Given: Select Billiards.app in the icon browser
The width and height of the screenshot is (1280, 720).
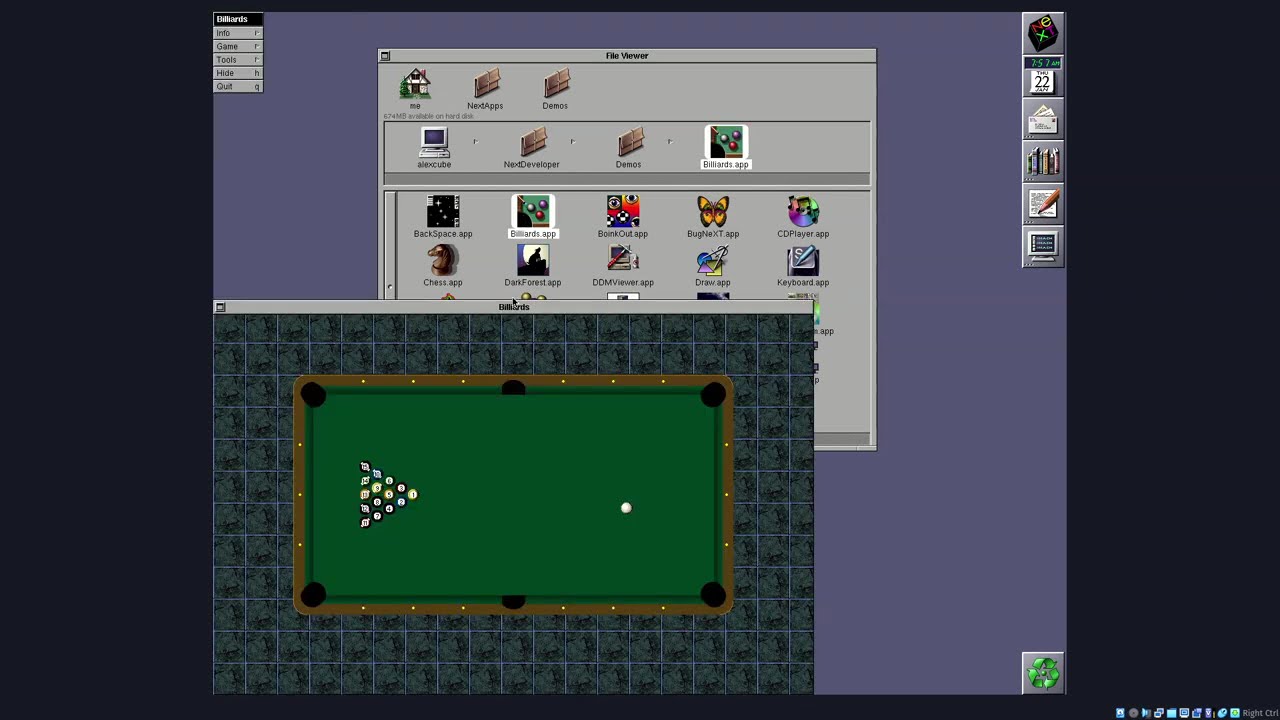Looking at the screenshot, I should pos(533,217).
